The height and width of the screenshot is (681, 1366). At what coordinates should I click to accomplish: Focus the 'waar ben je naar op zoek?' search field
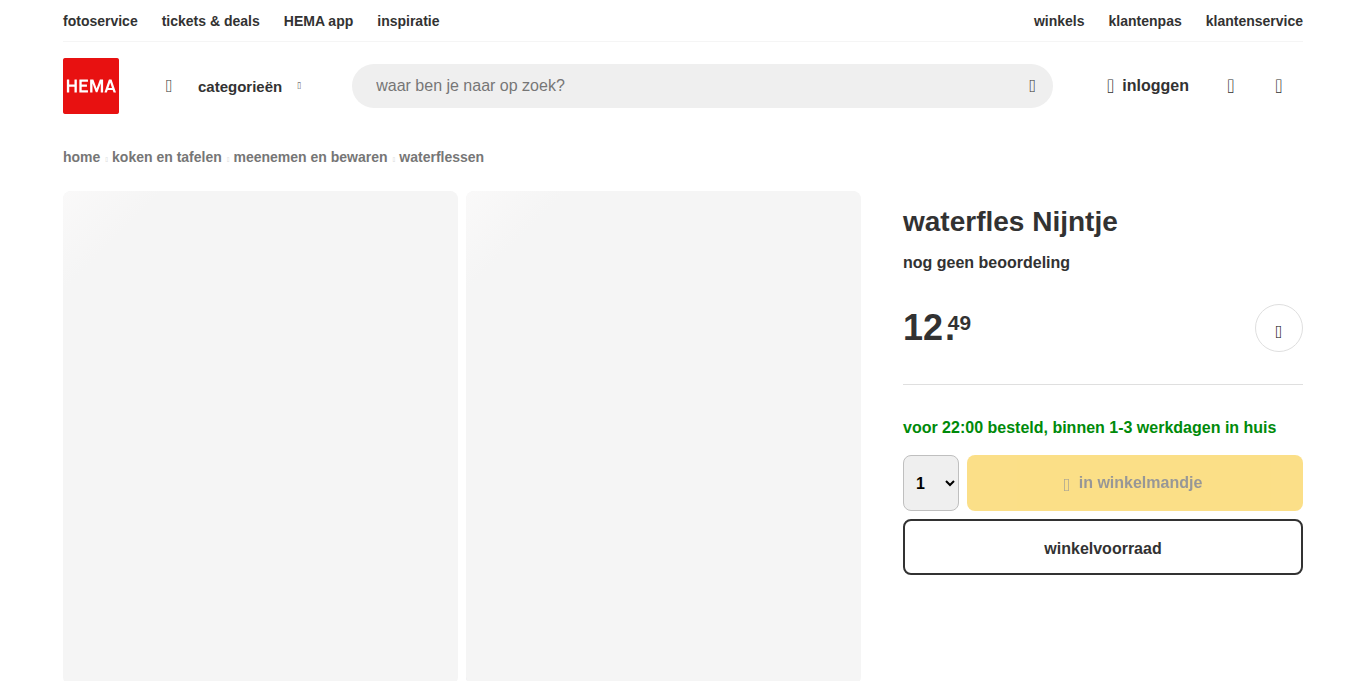[x=690, y=86]
